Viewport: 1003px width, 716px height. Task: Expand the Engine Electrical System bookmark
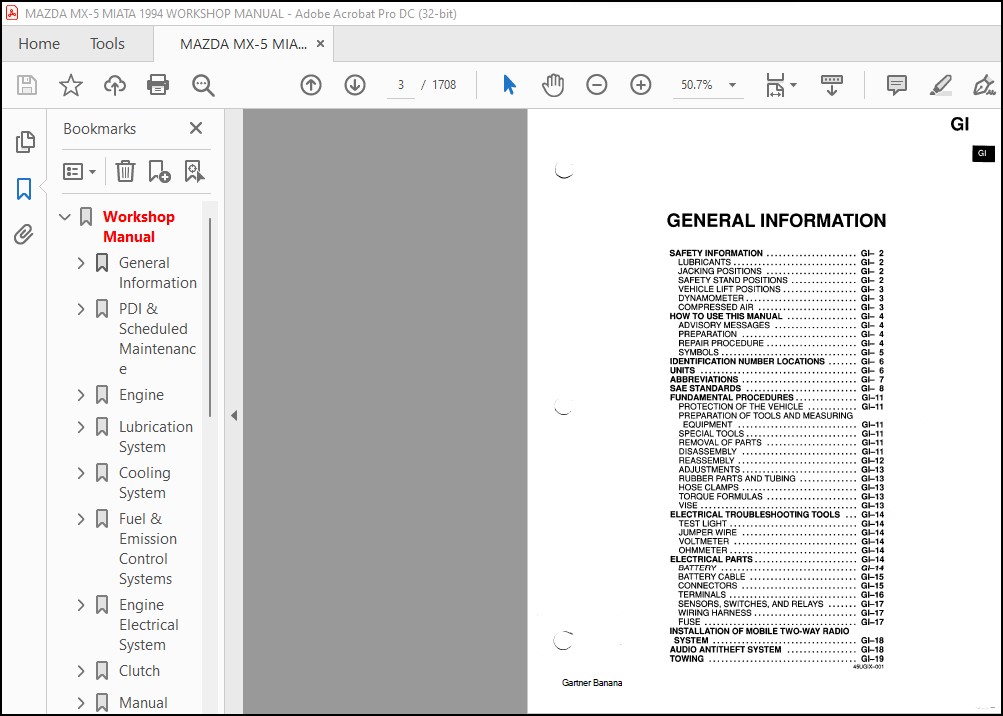pyautogui.click(x=81, y=605)
